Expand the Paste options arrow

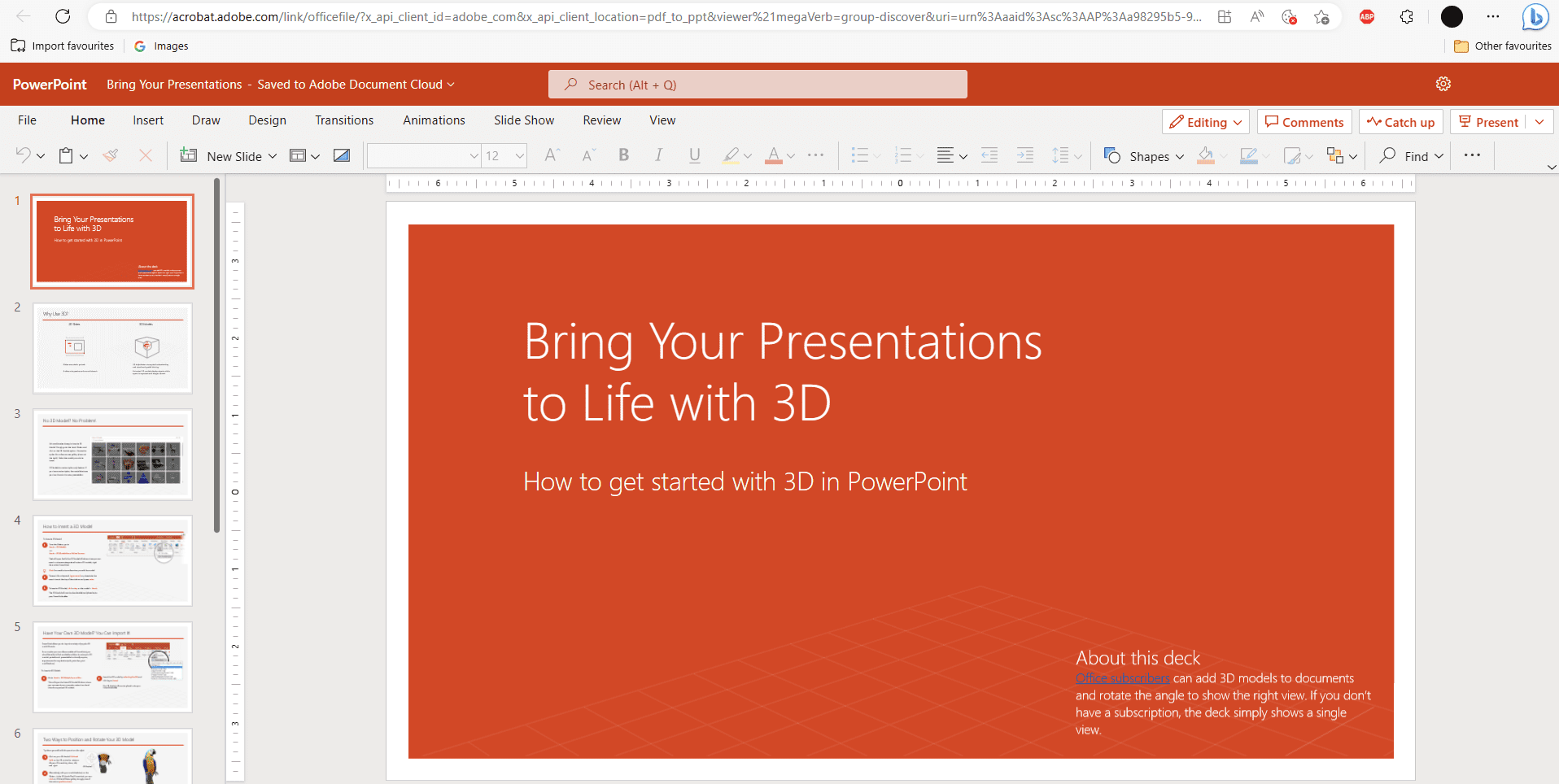pyautogui.click(x=84, y=156)
